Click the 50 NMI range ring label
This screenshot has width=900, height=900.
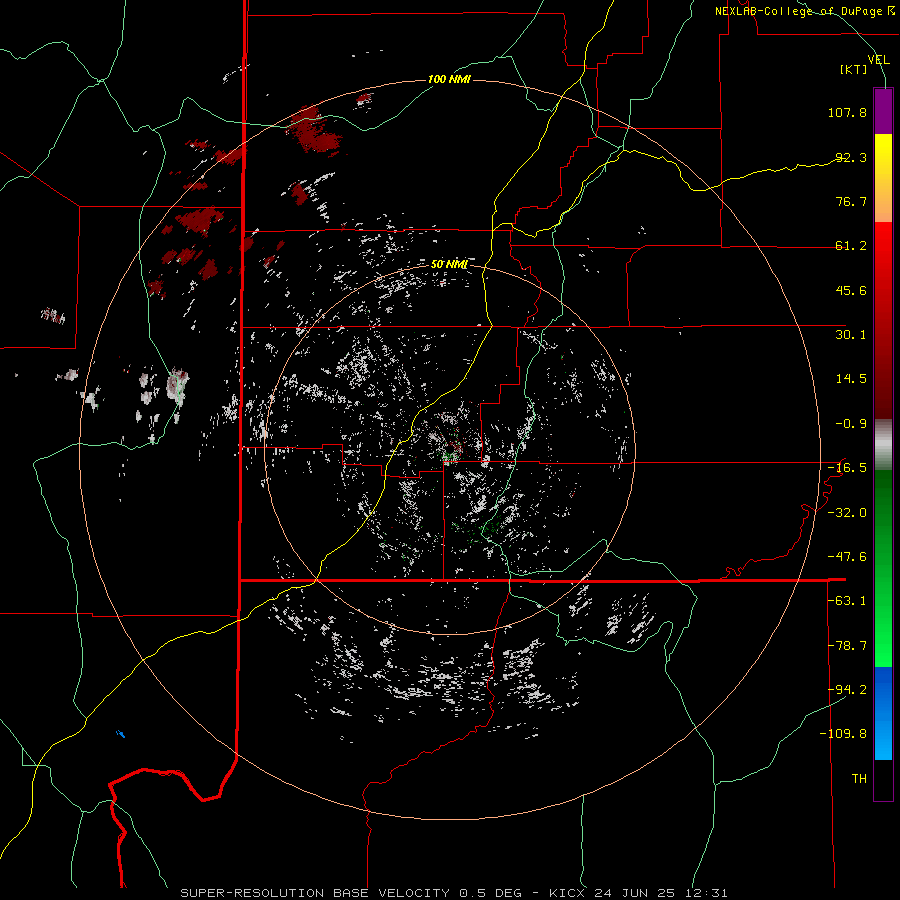click(449, 264)
